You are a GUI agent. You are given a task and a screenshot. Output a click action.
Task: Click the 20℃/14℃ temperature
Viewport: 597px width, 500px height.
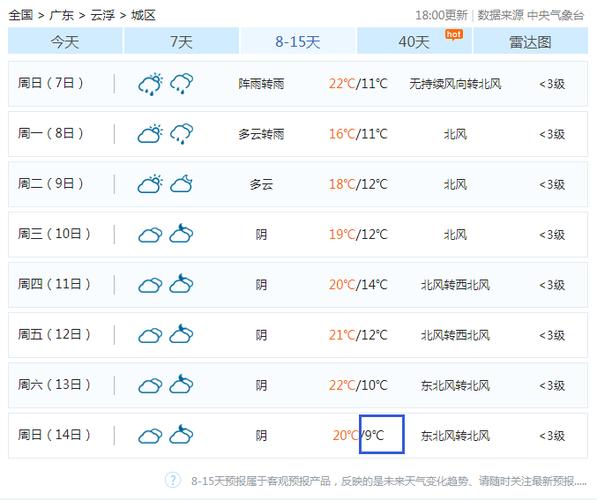358,285
